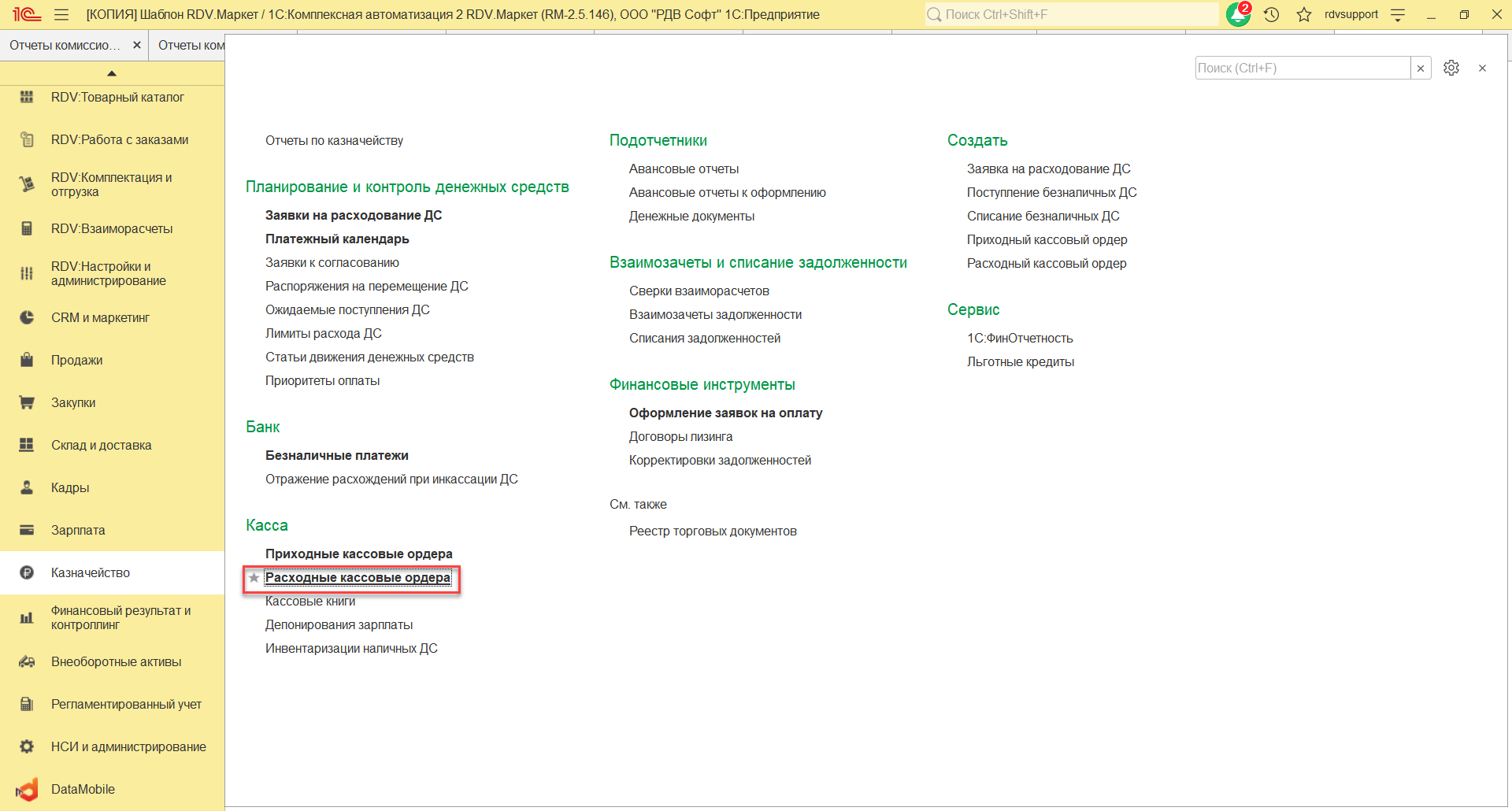
Task: Toggle favorite star for Расходные кассовые ордера
Action: [254, 578]
